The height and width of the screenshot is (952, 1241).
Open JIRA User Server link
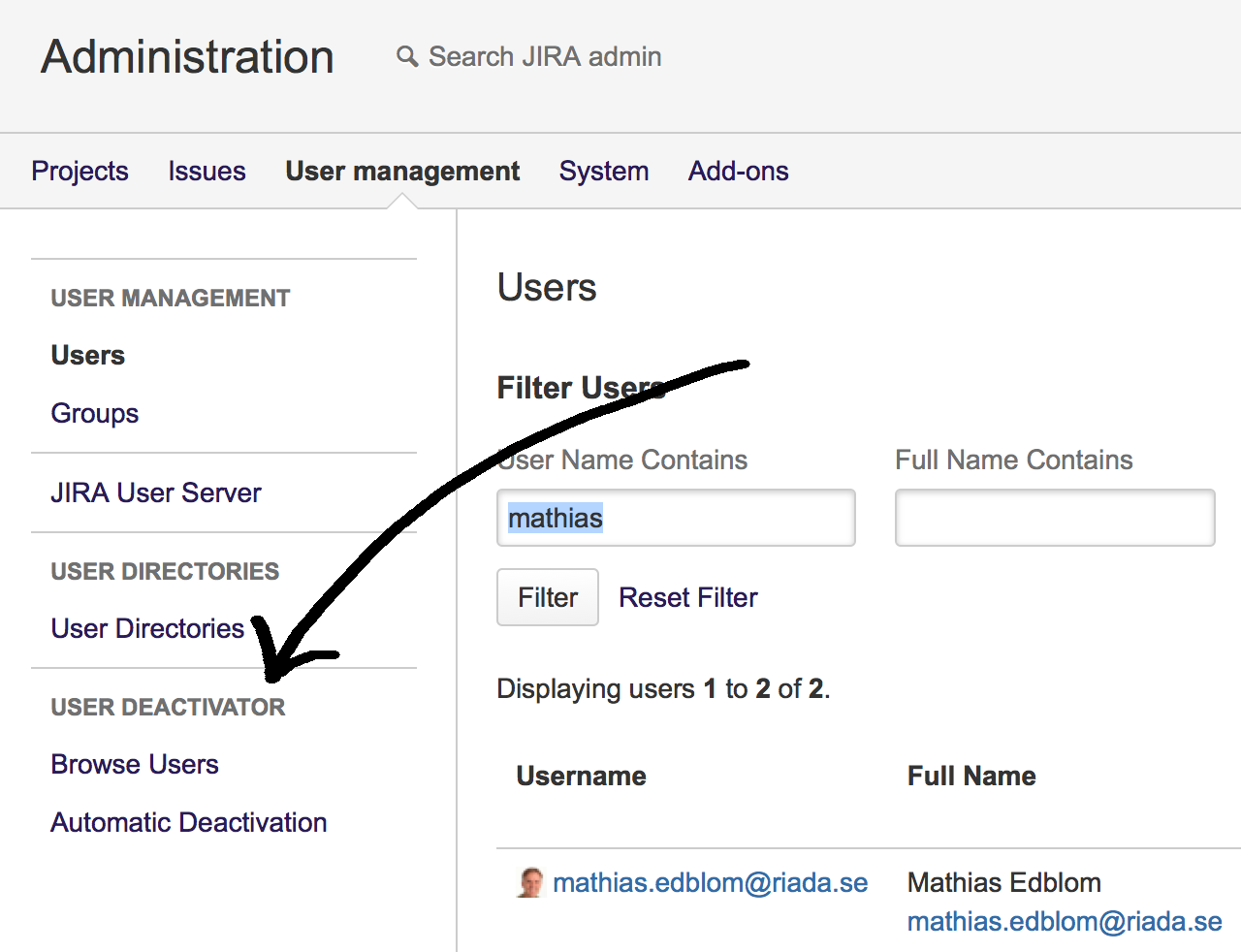(x=156, y=492)
